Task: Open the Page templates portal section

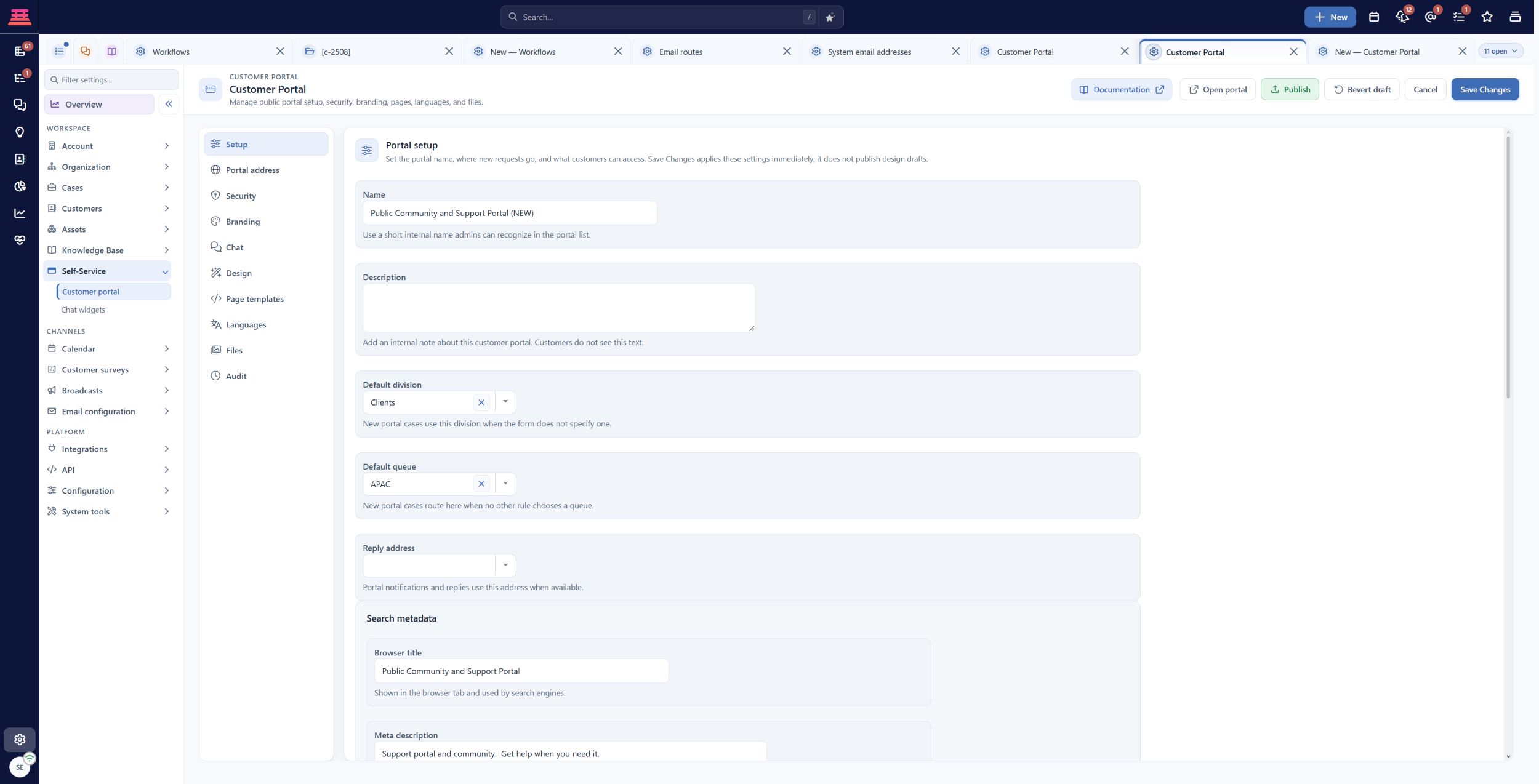Action: click(266, 299)
